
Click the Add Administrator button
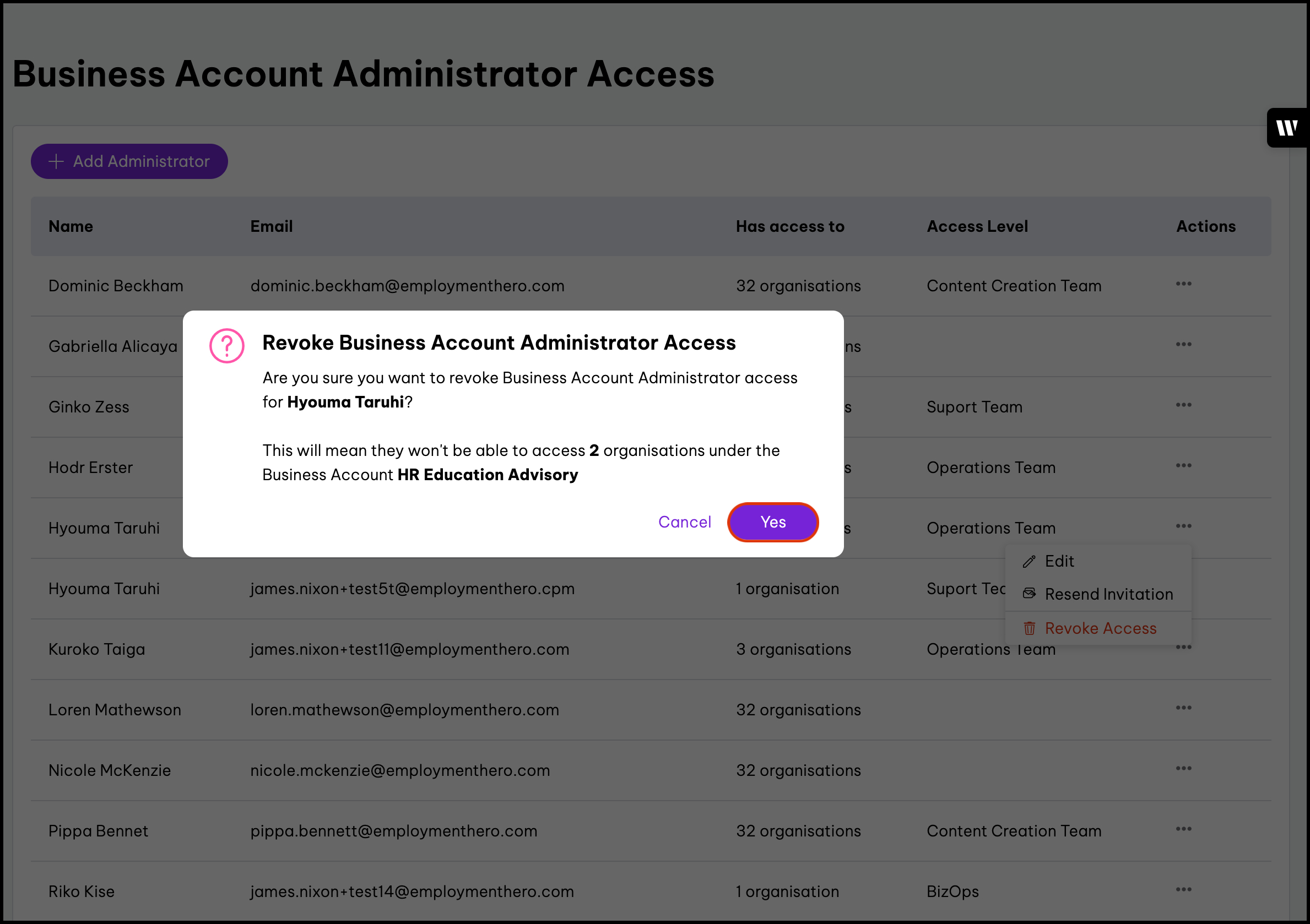(x=129, y=161)
